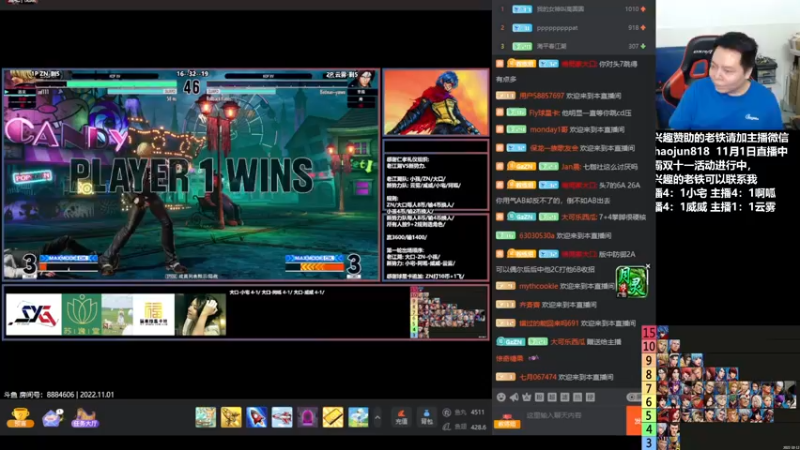Click the orange send button beside chat input
The width and height of the screenshot is (800, 450).
click(634, 421)
